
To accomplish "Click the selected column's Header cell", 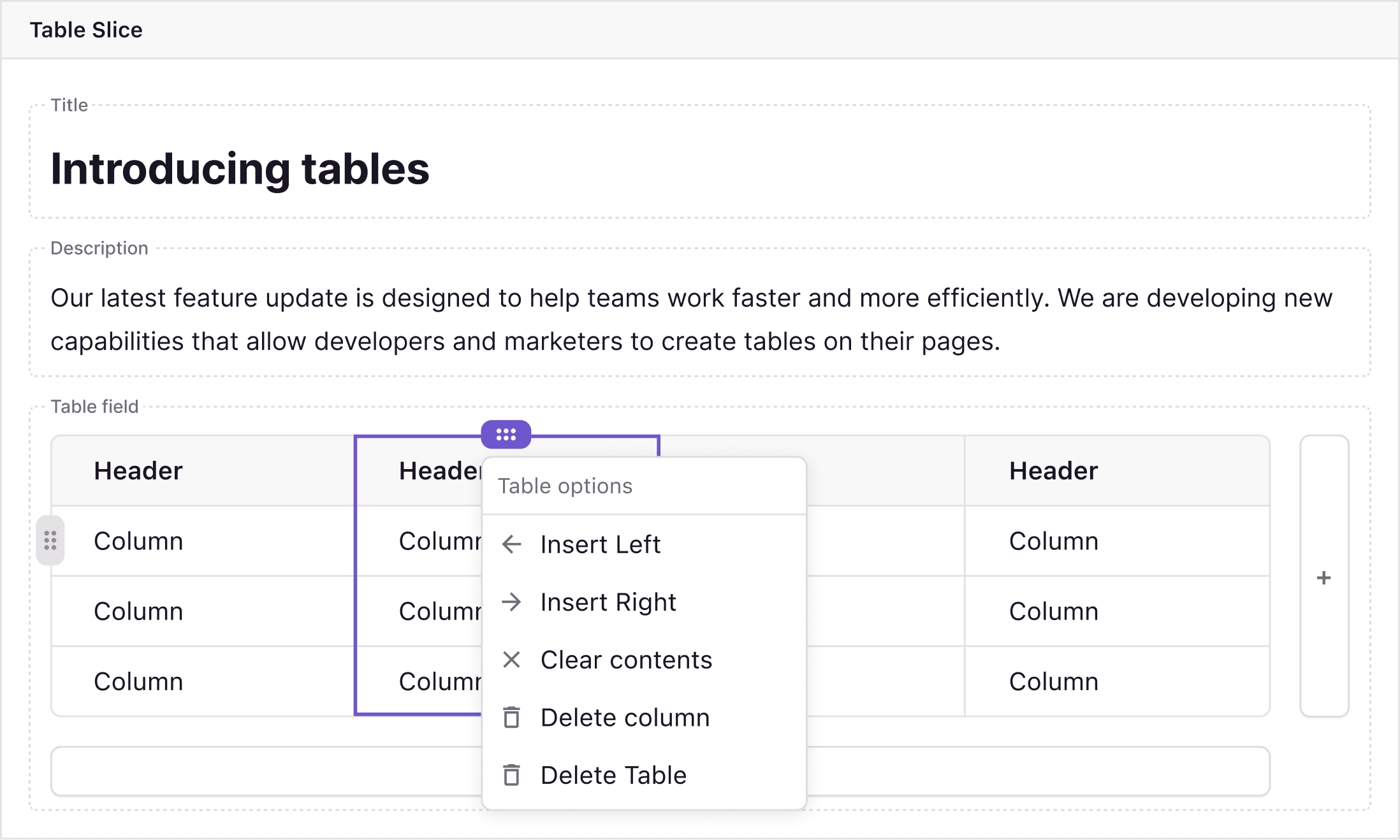I will 439,471.
